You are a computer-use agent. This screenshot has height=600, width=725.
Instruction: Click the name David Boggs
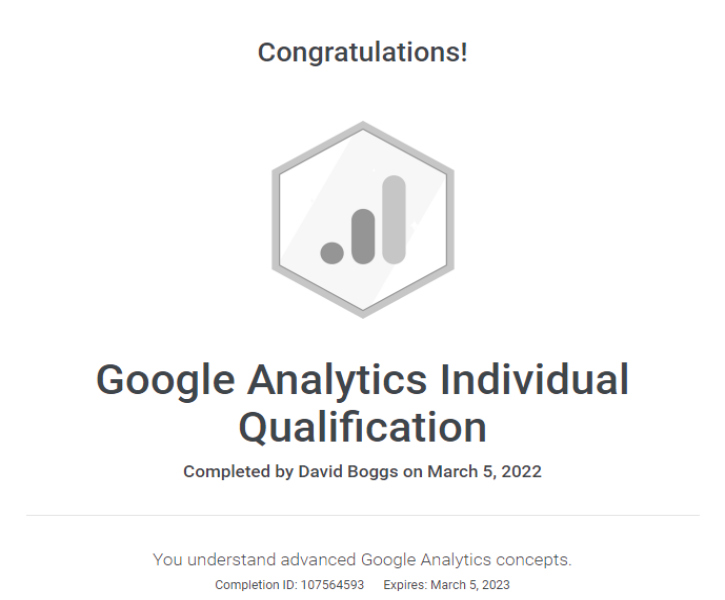pyautogui.click(x=348, y=471)
